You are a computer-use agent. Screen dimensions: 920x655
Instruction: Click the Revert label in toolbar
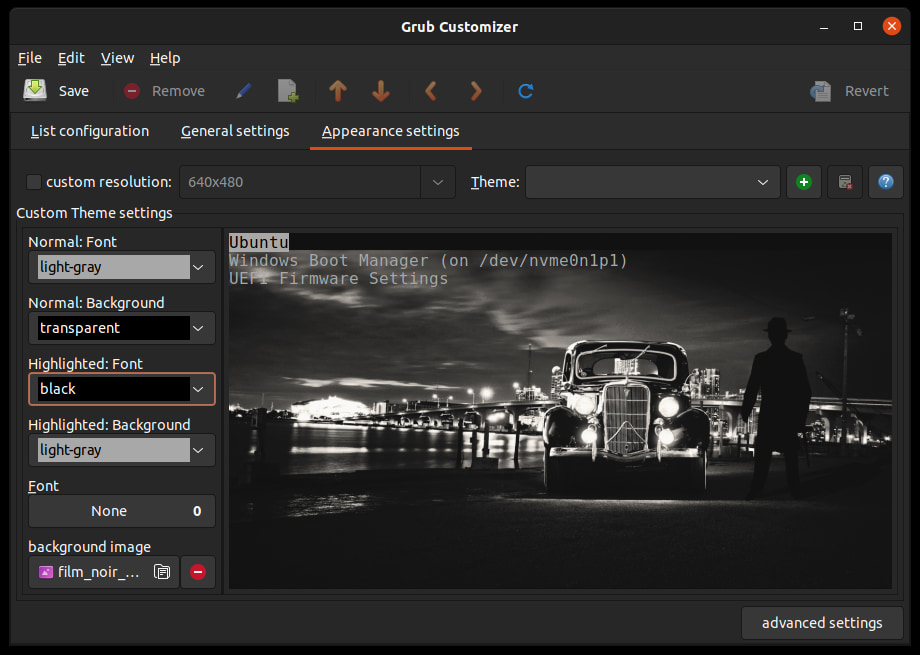[x=867, y=91]
